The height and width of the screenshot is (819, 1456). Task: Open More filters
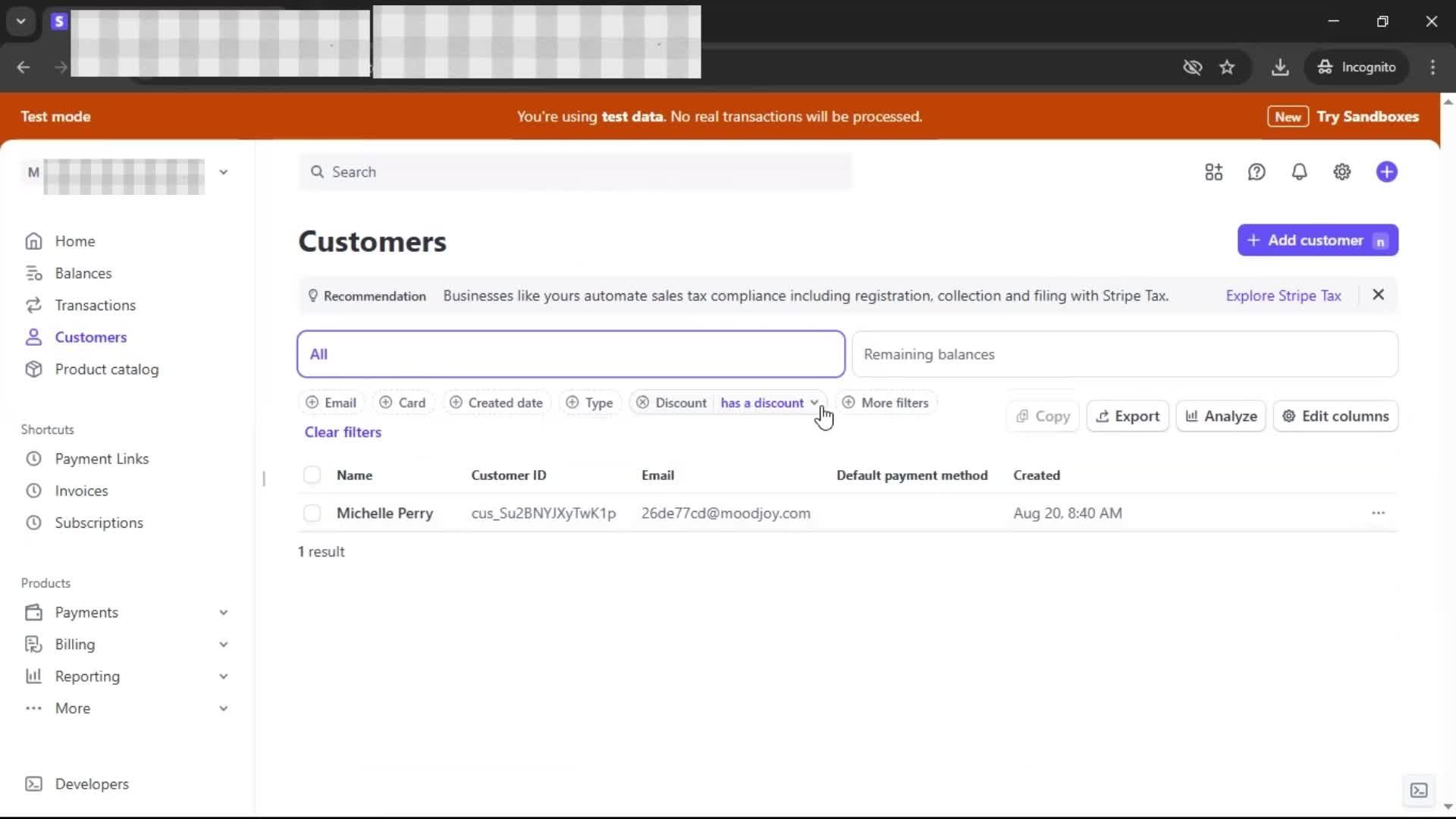886,403
